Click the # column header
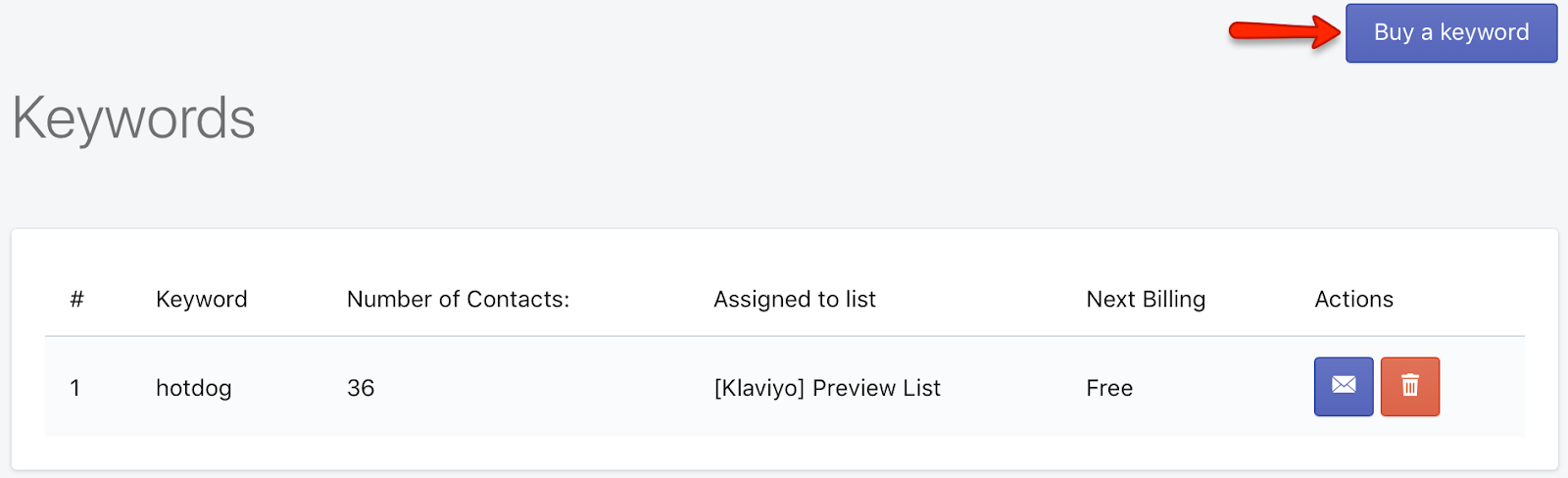The height and width of the screenshot is (478, 1568). click(x=76, y=300)
